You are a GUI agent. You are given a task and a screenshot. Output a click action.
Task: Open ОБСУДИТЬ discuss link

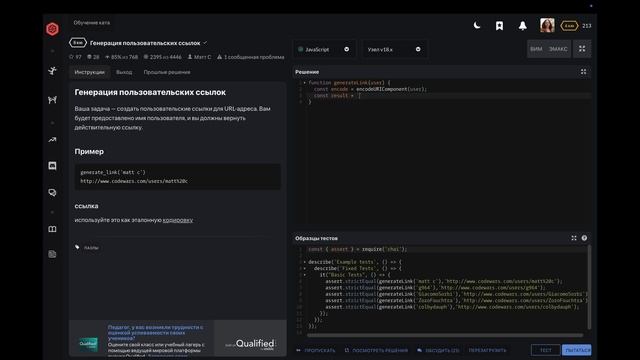tap(438, 350)
